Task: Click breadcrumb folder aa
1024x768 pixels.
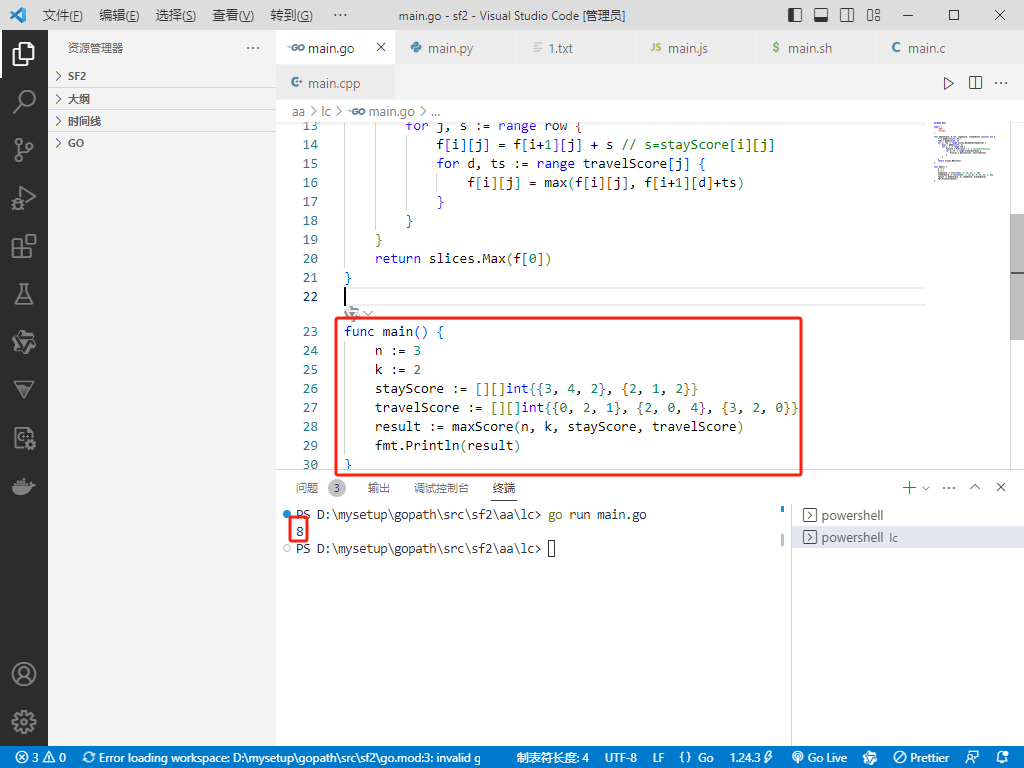Action: point(298,112)
